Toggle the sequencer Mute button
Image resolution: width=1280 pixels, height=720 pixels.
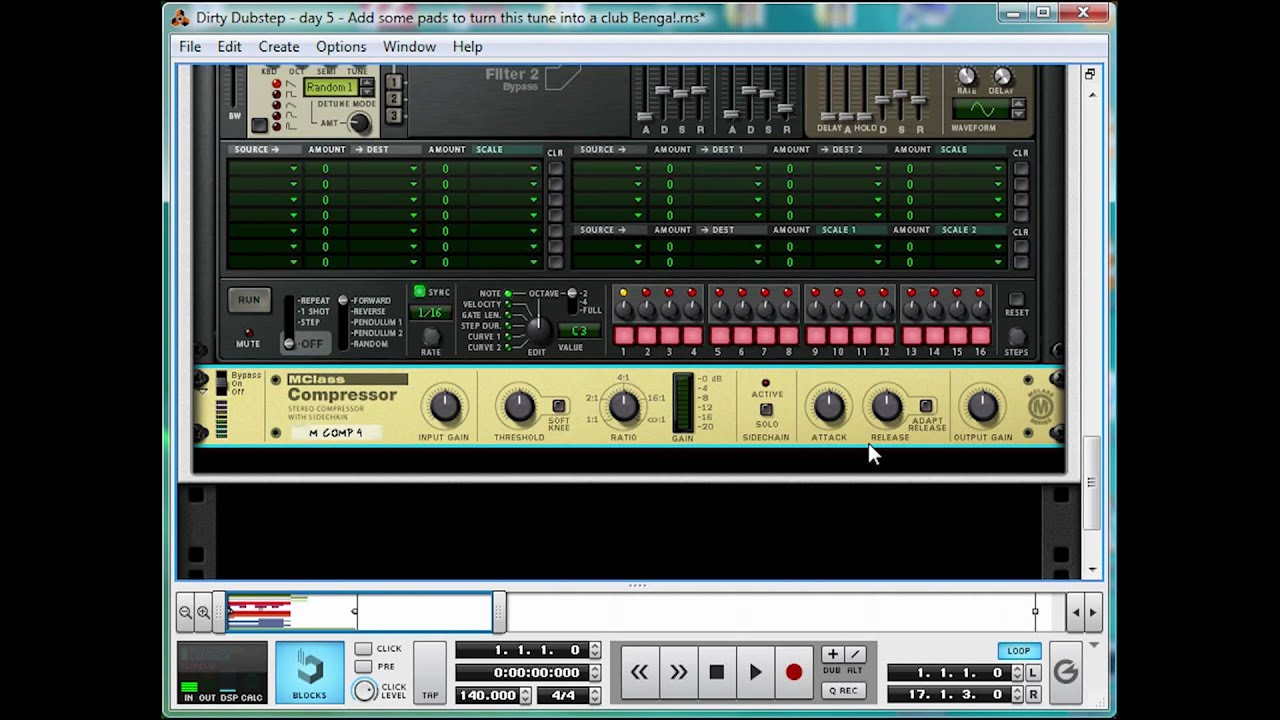[248, 333]
